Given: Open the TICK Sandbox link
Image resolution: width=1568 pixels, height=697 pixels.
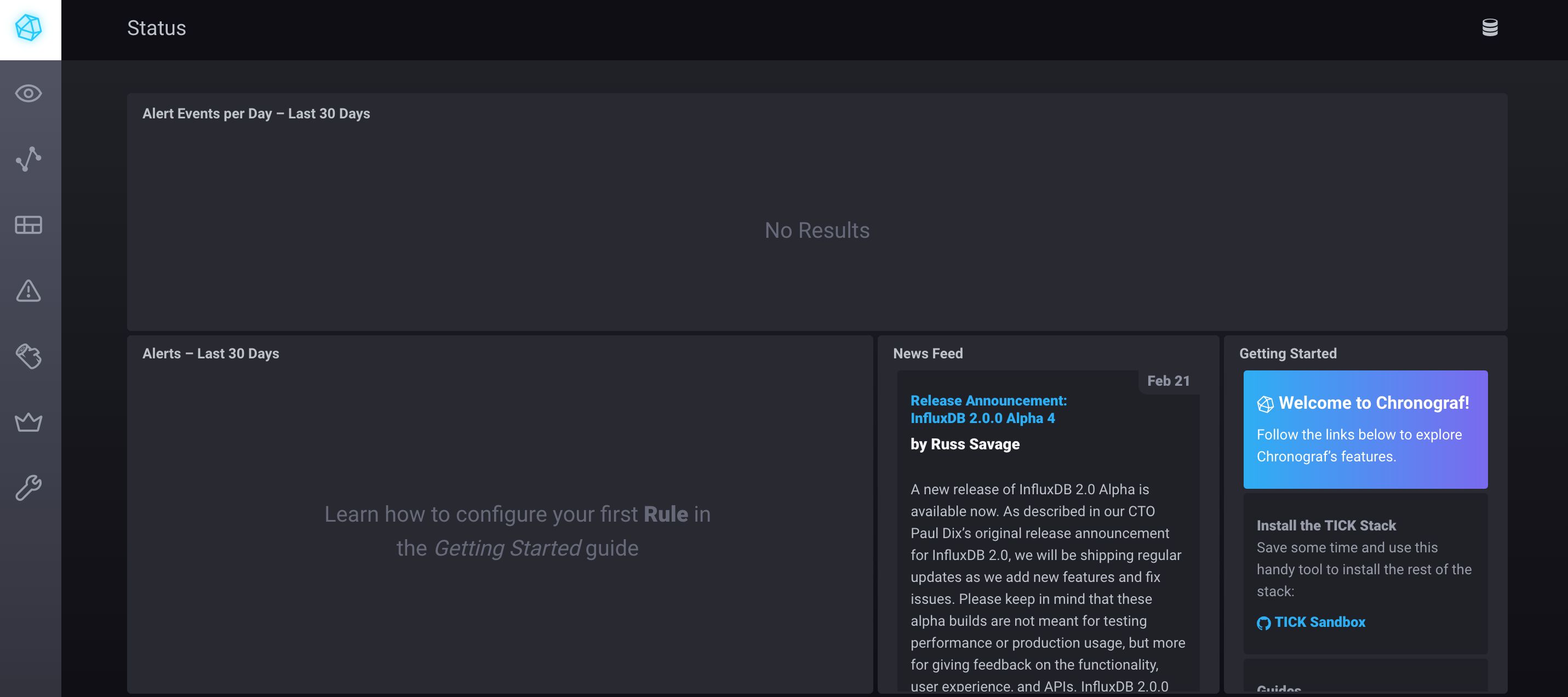Looking at the screenshot, I should [1319, 621].
